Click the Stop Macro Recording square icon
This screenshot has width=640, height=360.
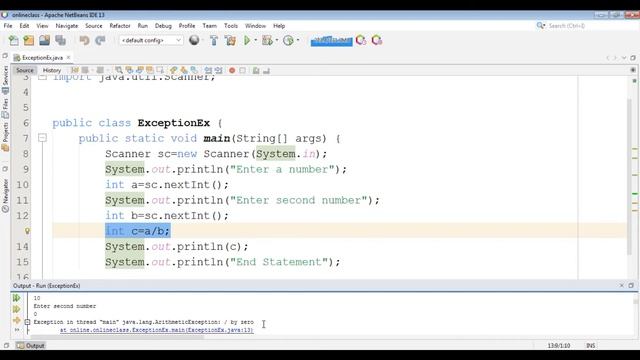pos(242,70)
